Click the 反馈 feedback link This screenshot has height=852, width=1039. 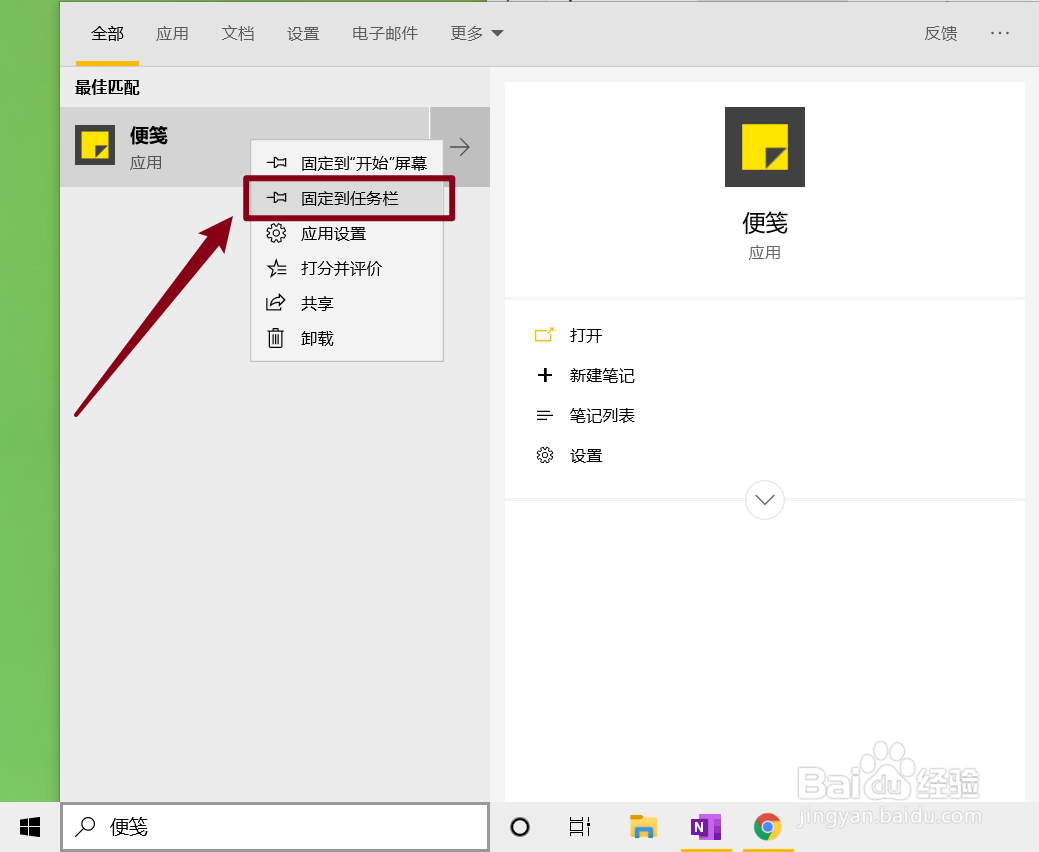coord(940,33)
